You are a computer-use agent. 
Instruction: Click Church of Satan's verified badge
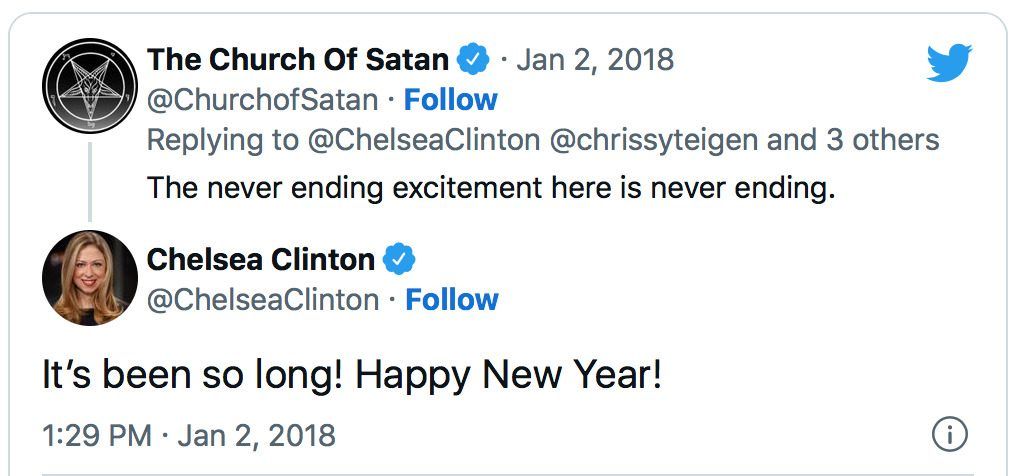click(x=473, y=60)
